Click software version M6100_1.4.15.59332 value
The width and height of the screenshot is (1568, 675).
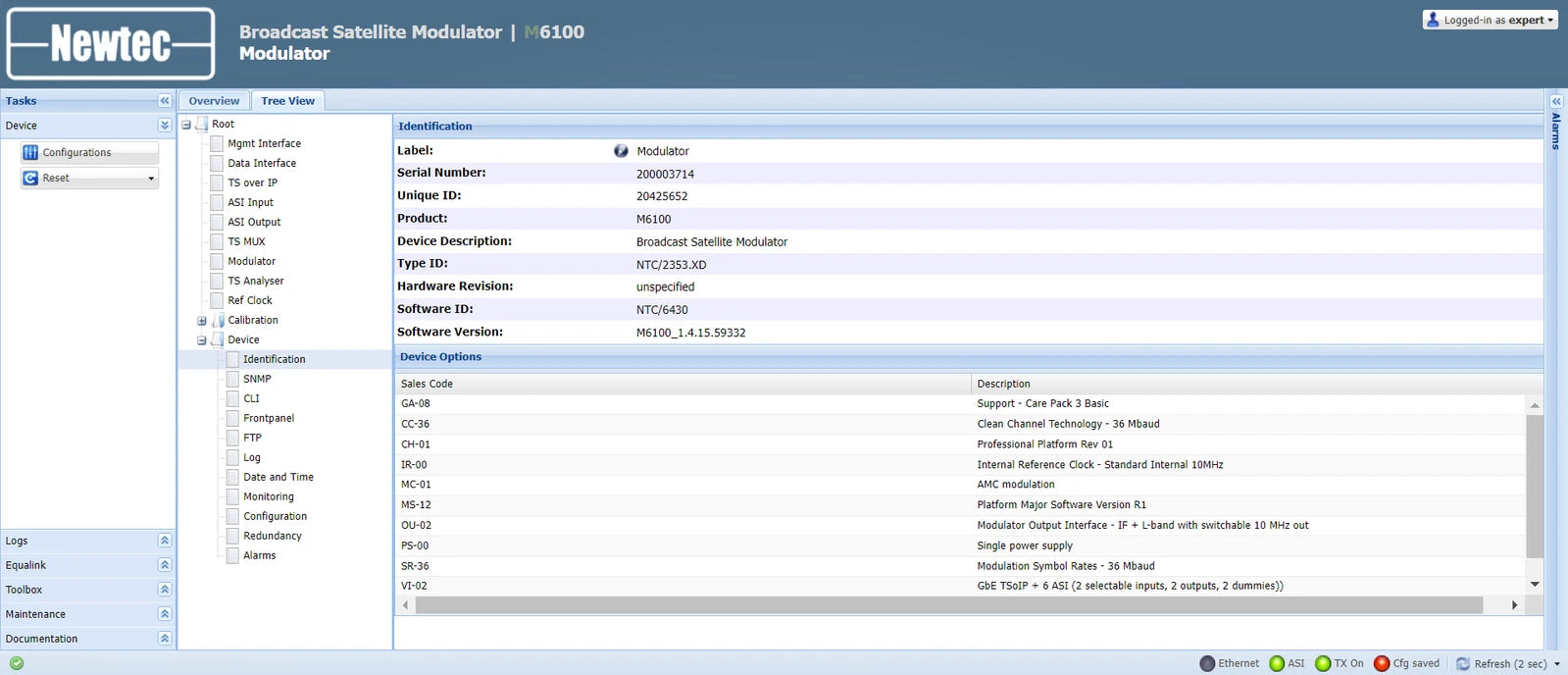[x=690, y=333]
